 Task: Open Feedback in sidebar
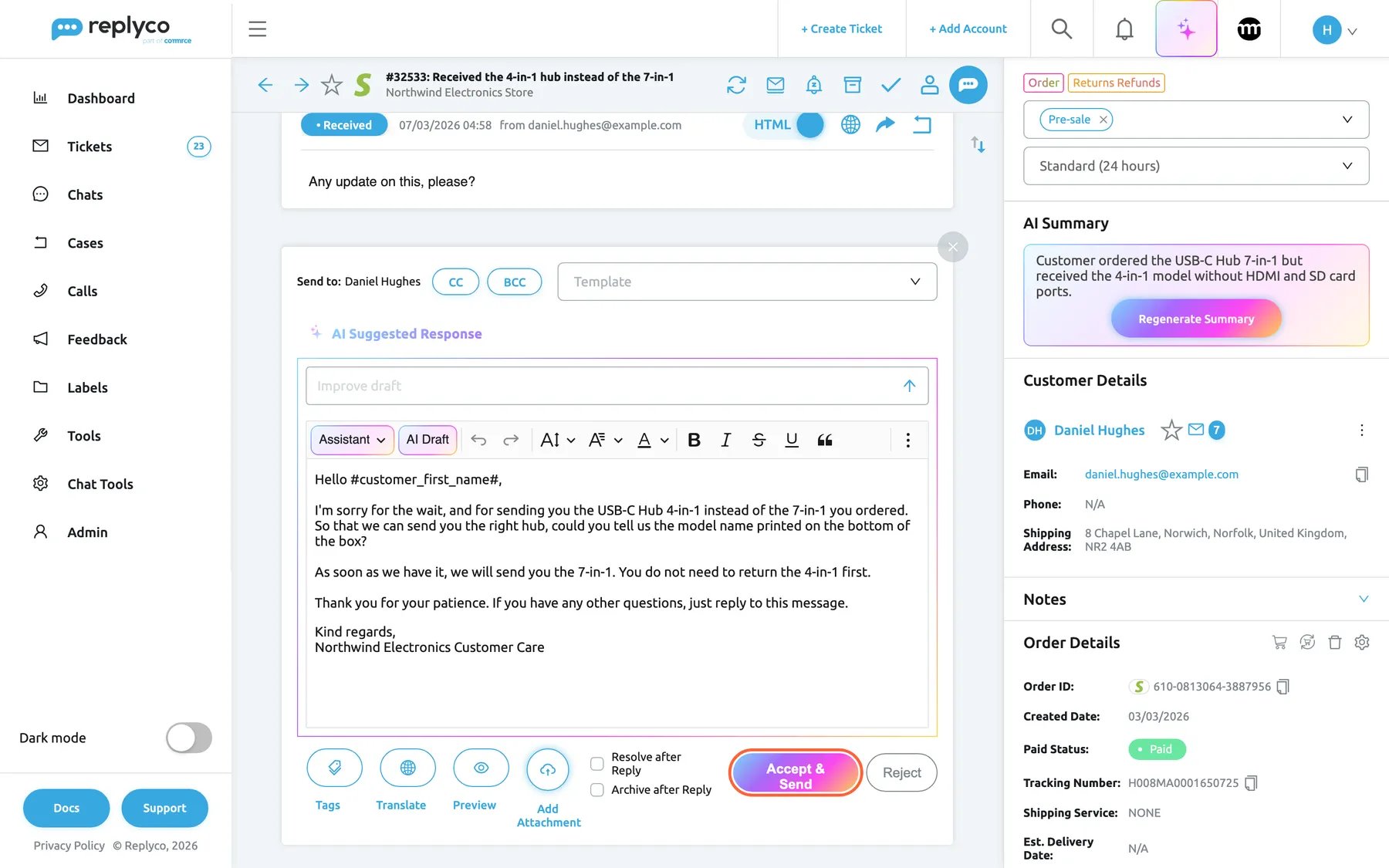(97, 339)
